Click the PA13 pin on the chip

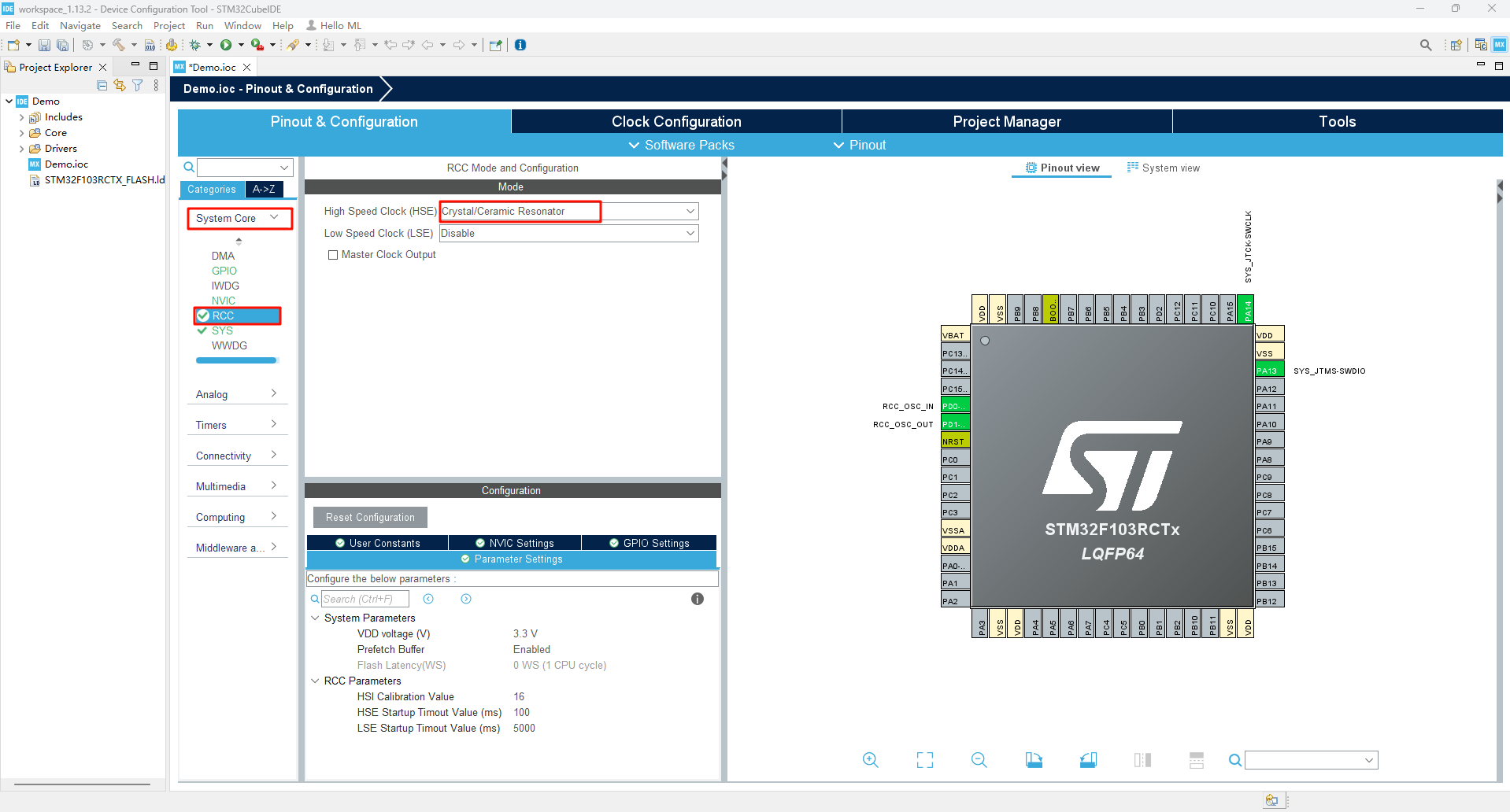pos(1269,371)
